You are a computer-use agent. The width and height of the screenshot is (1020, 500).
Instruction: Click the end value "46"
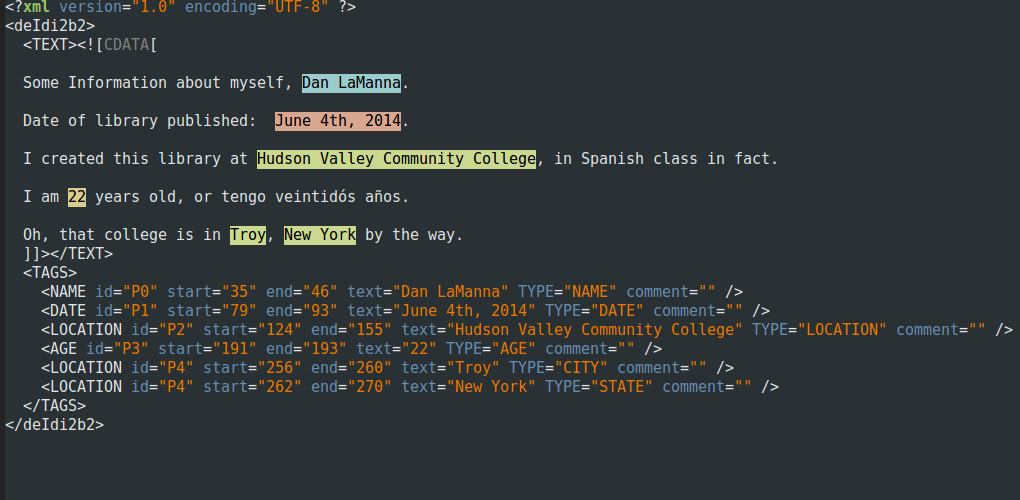320,291
